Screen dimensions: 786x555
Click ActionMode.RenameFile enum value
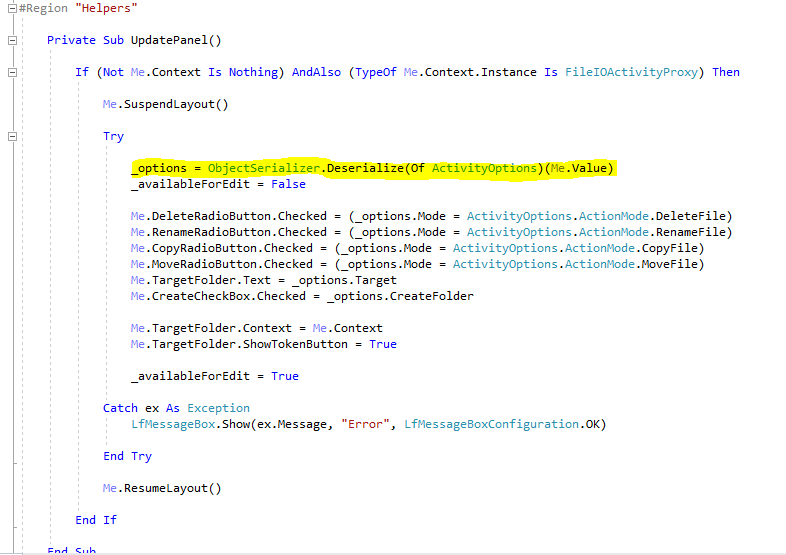tap(652, 232)
